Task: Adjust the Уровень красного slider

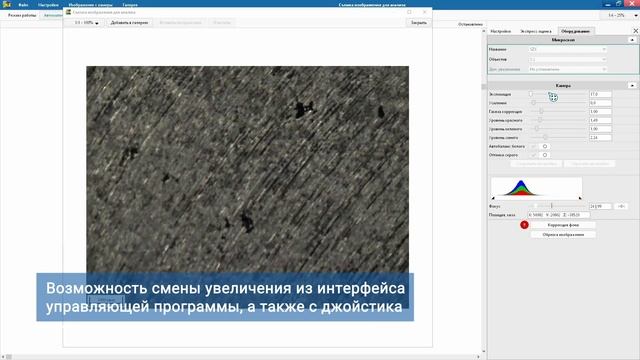Action: click(558, 120)
